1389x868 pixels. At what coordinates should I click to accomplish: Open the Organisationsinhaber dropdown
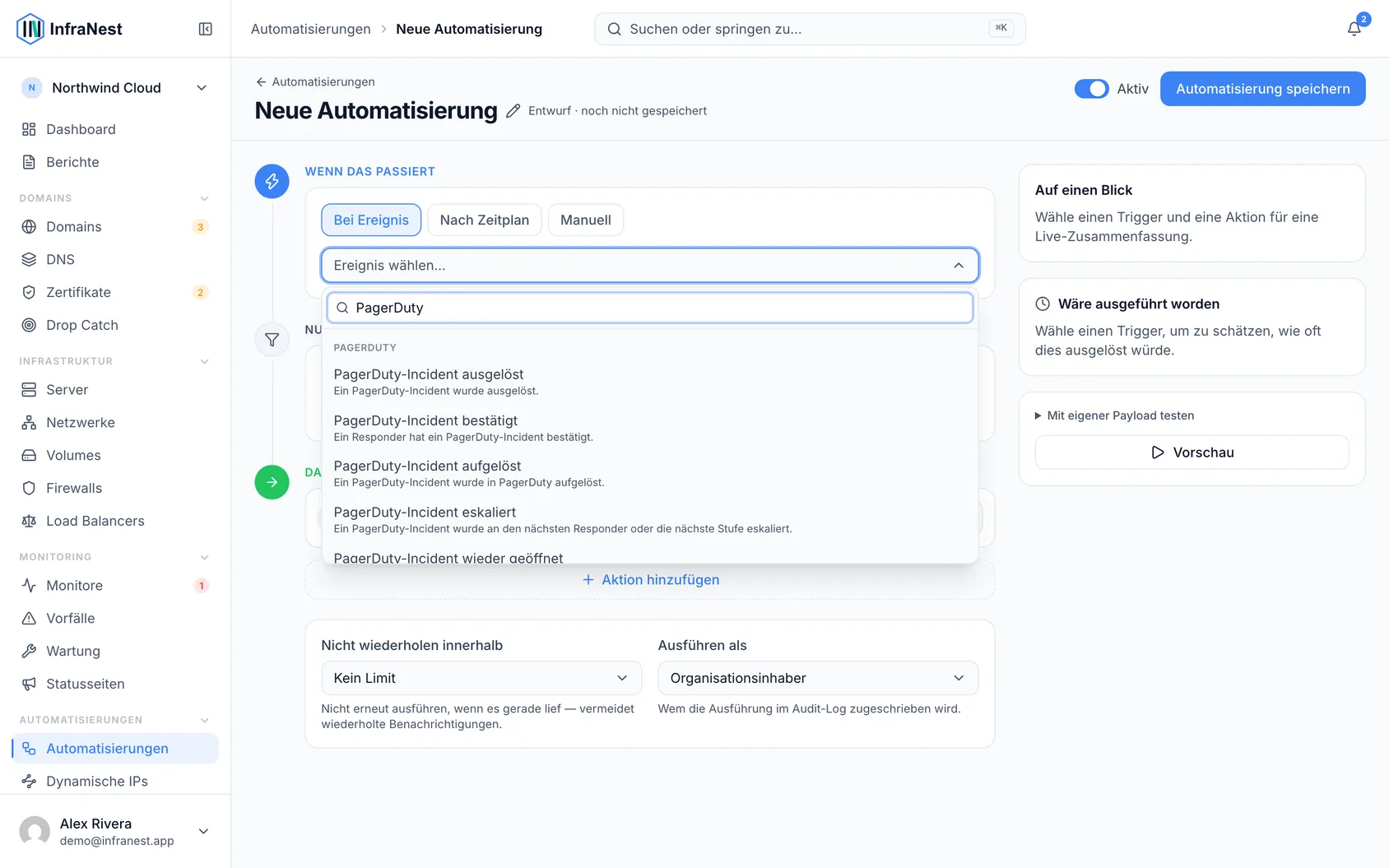pyautogui.click(x=818, y=678)
